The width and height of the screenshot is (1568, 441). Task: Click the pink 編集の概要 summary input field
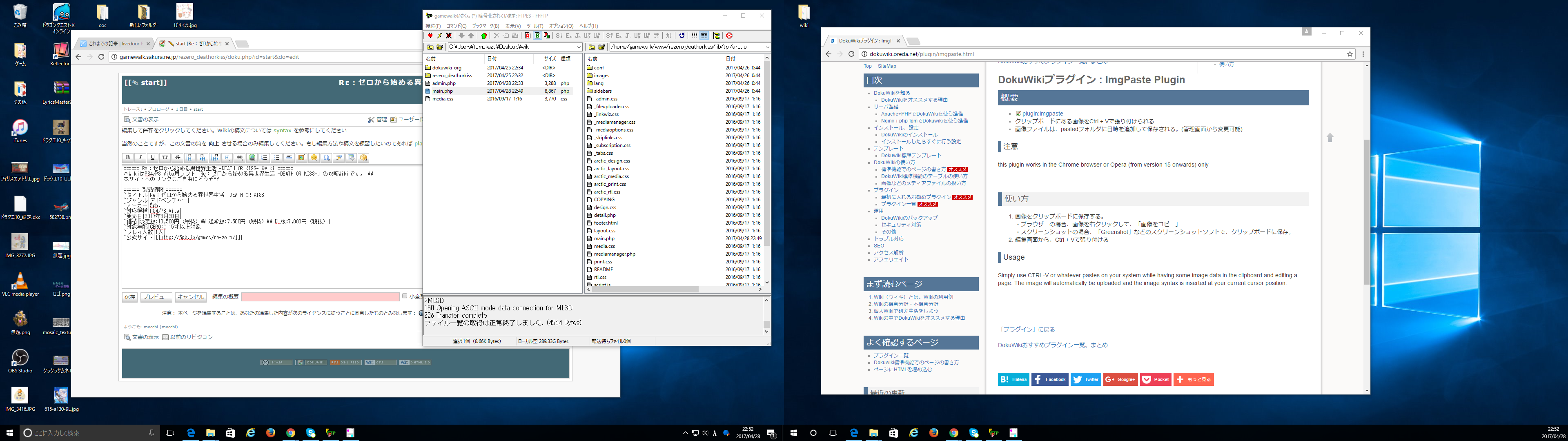click(x=320, y=296)
